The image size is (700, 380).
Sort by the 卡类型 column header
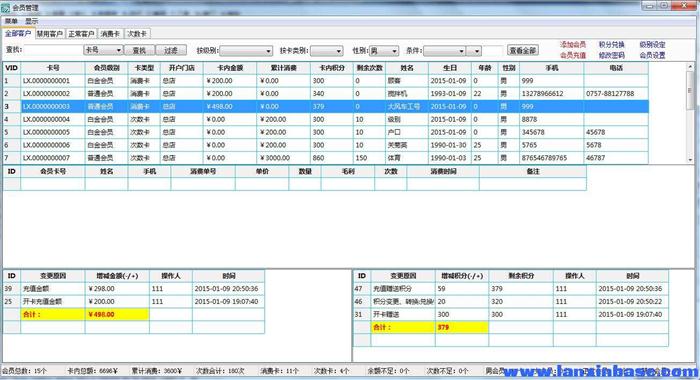144,68
